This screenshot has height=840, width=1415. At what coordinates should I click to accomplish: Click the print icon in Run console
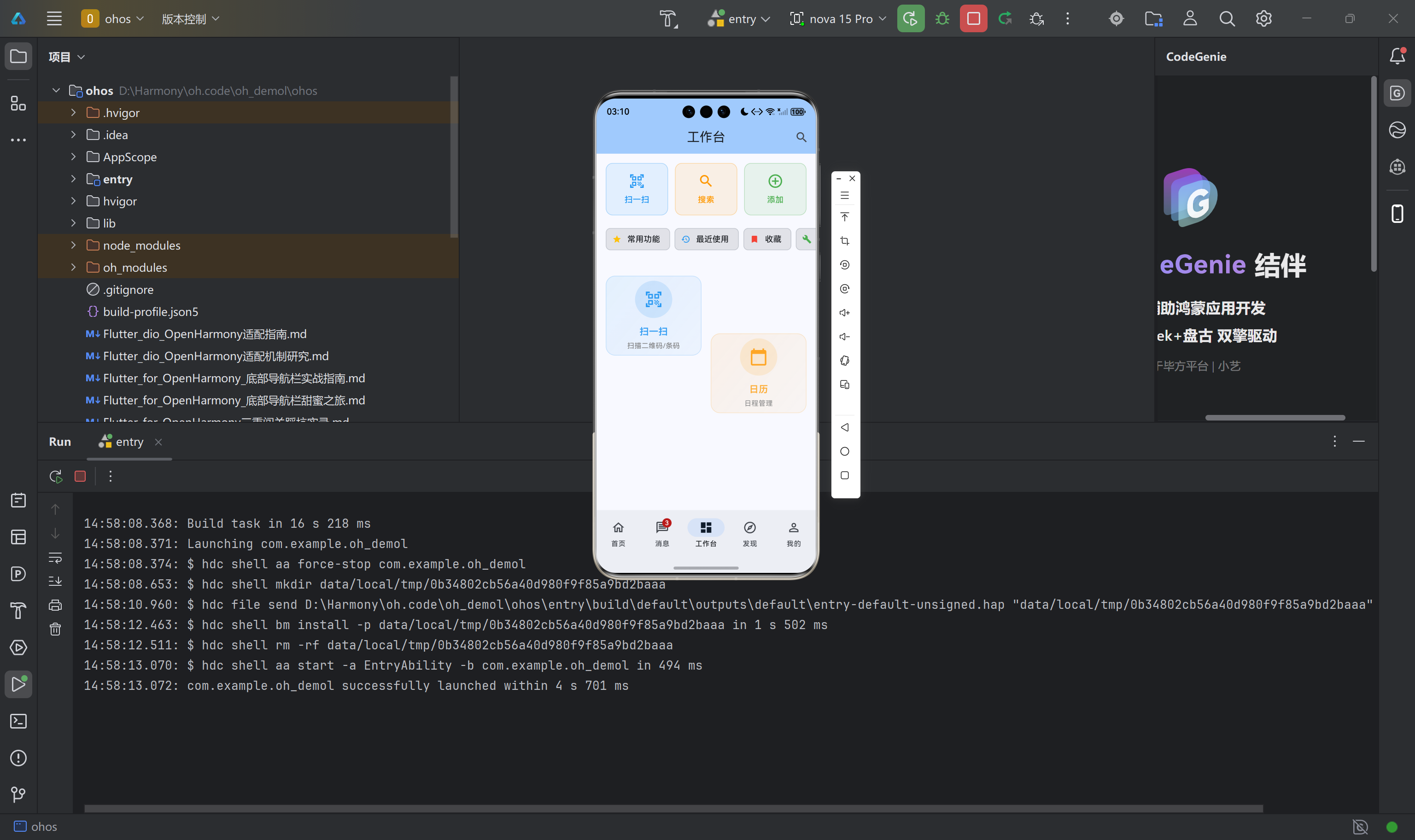[x=55, y=605]
